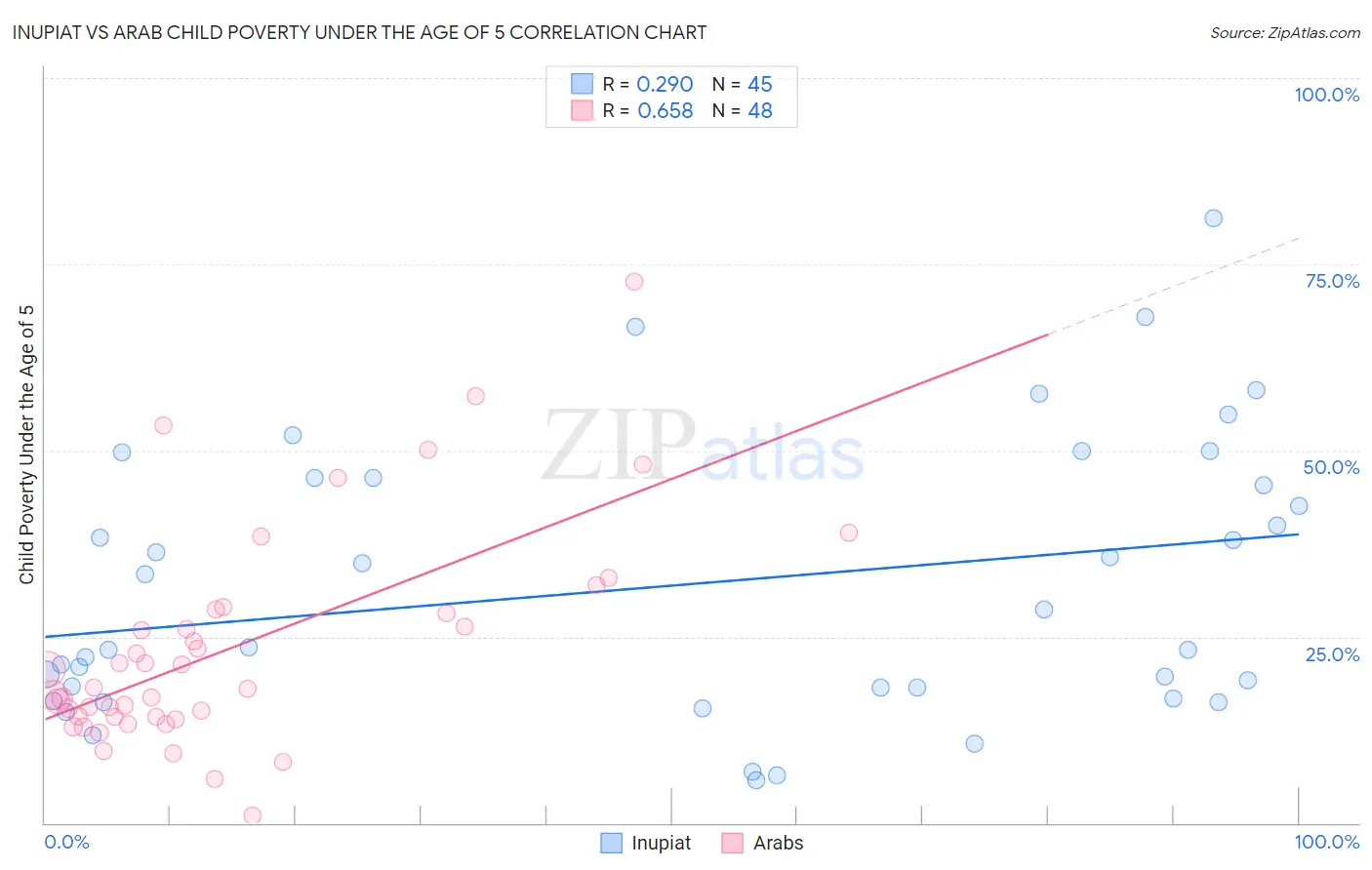Click the pink R = 0.658 swatch
Image resolution: width=1372 pixels, height=870 pixels.
click(x=583, y=110)
